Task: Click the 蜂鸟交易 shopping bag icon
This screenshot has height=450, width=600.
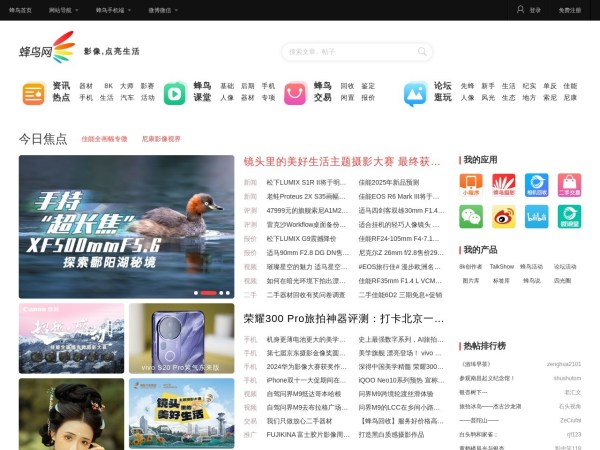Action: click(x=295, y=93)
